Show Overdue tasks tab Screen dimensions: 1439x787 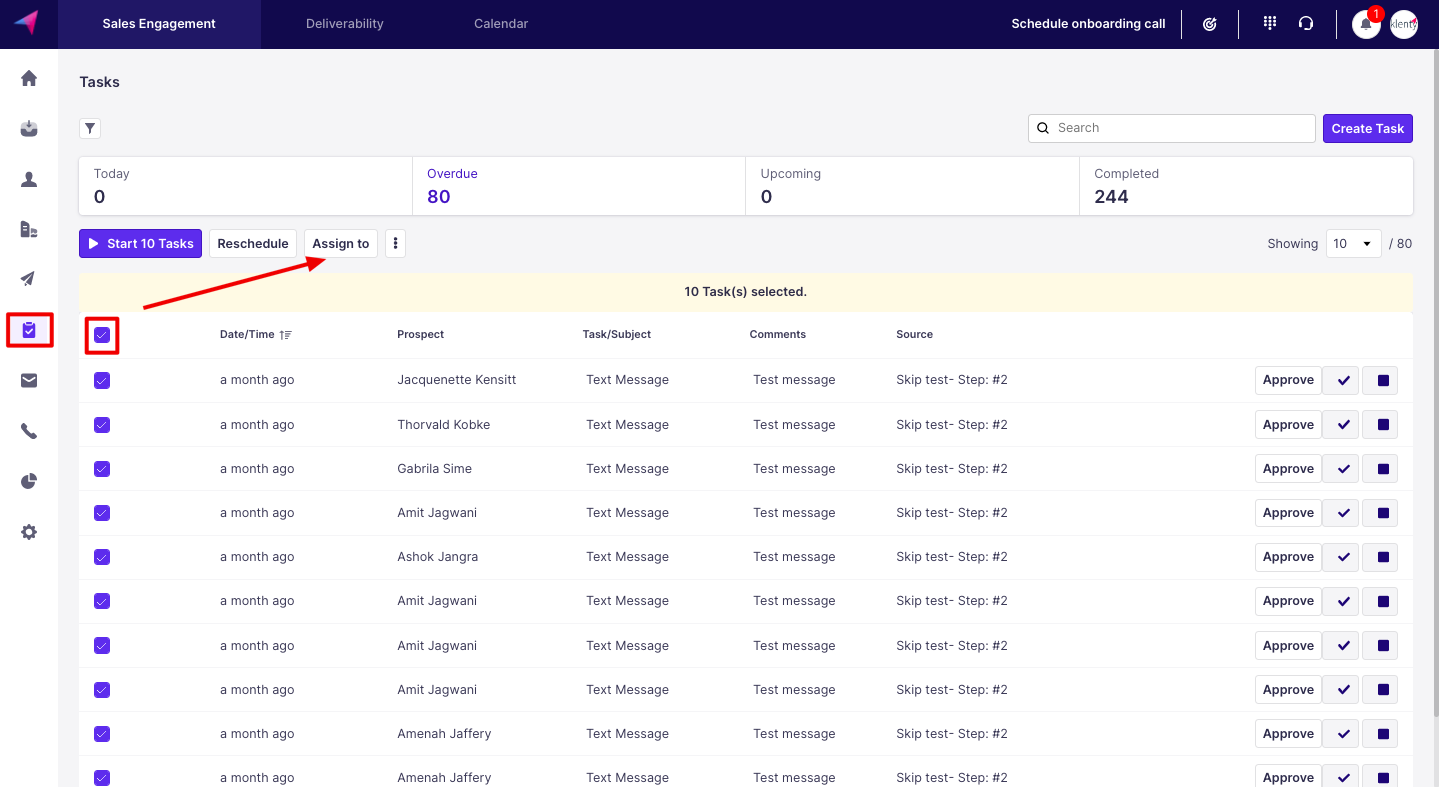579,186
